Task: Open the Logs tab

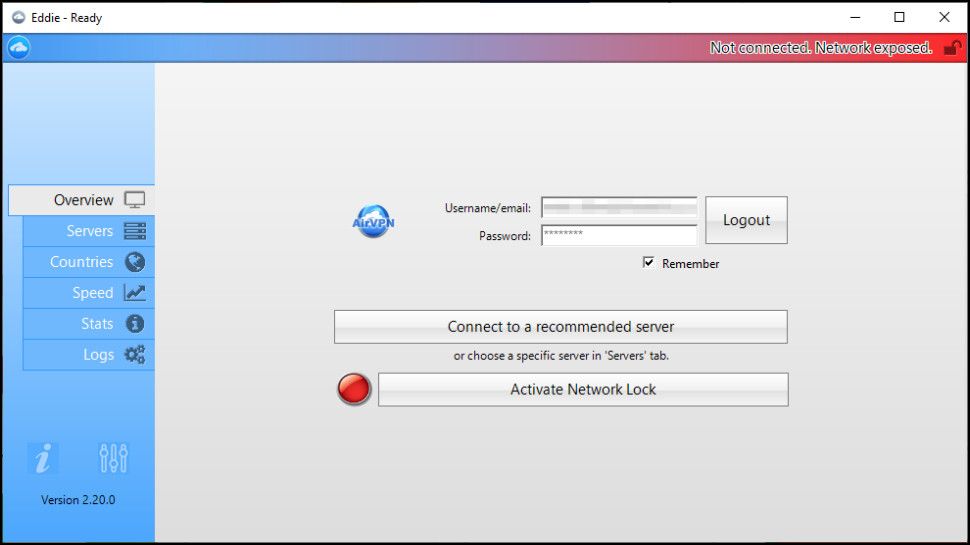Action: (89, 354)
